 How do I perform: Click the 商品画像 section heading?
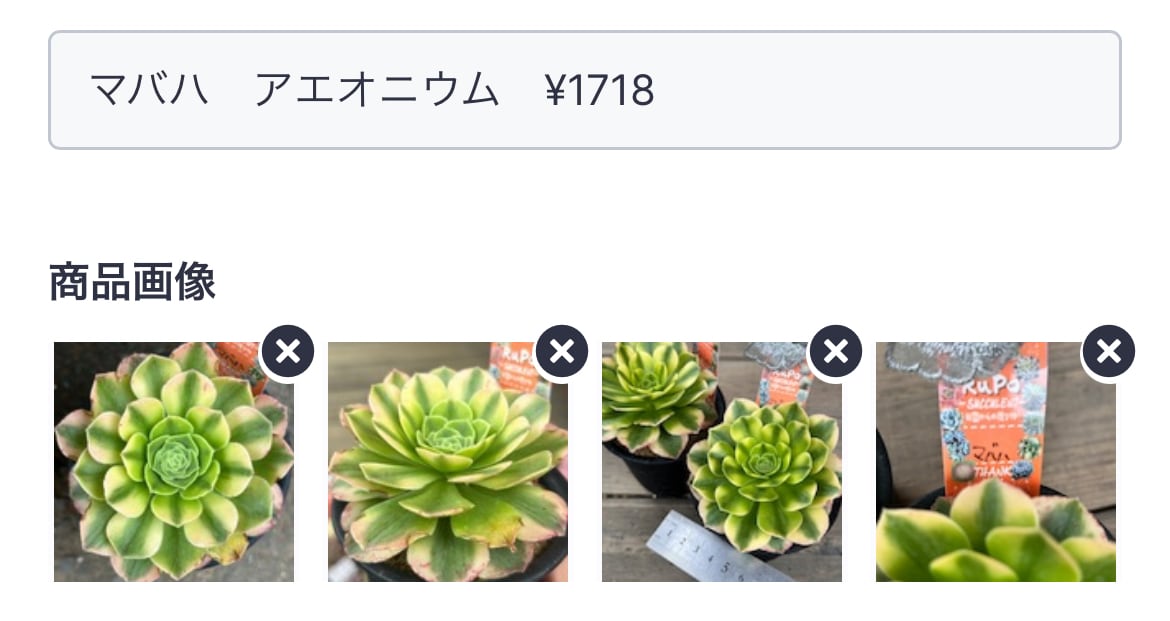(x=133, y=282)
